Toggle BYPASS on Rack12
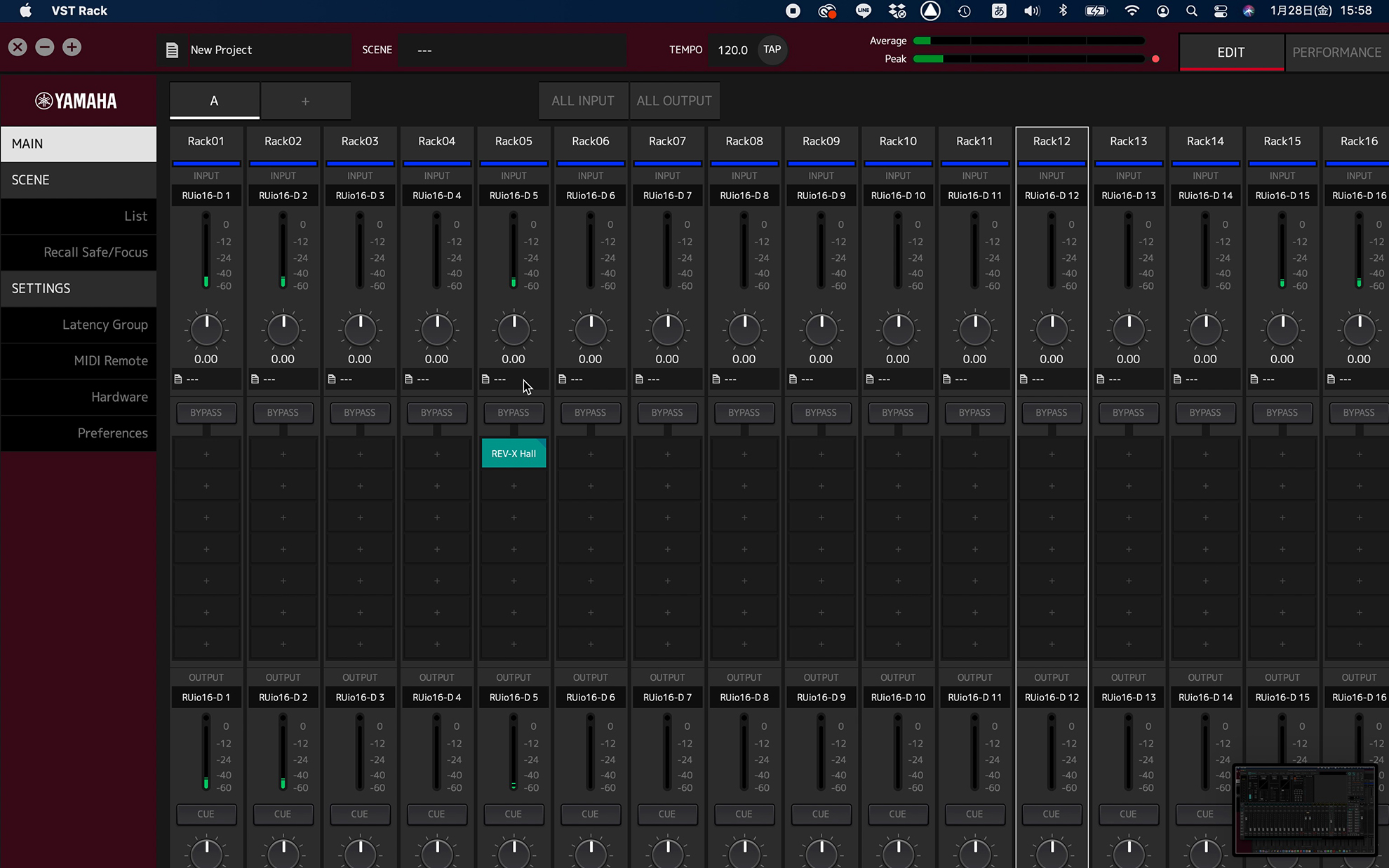1389x868 pixels. pyautogui.click(x=1051, y=412)
